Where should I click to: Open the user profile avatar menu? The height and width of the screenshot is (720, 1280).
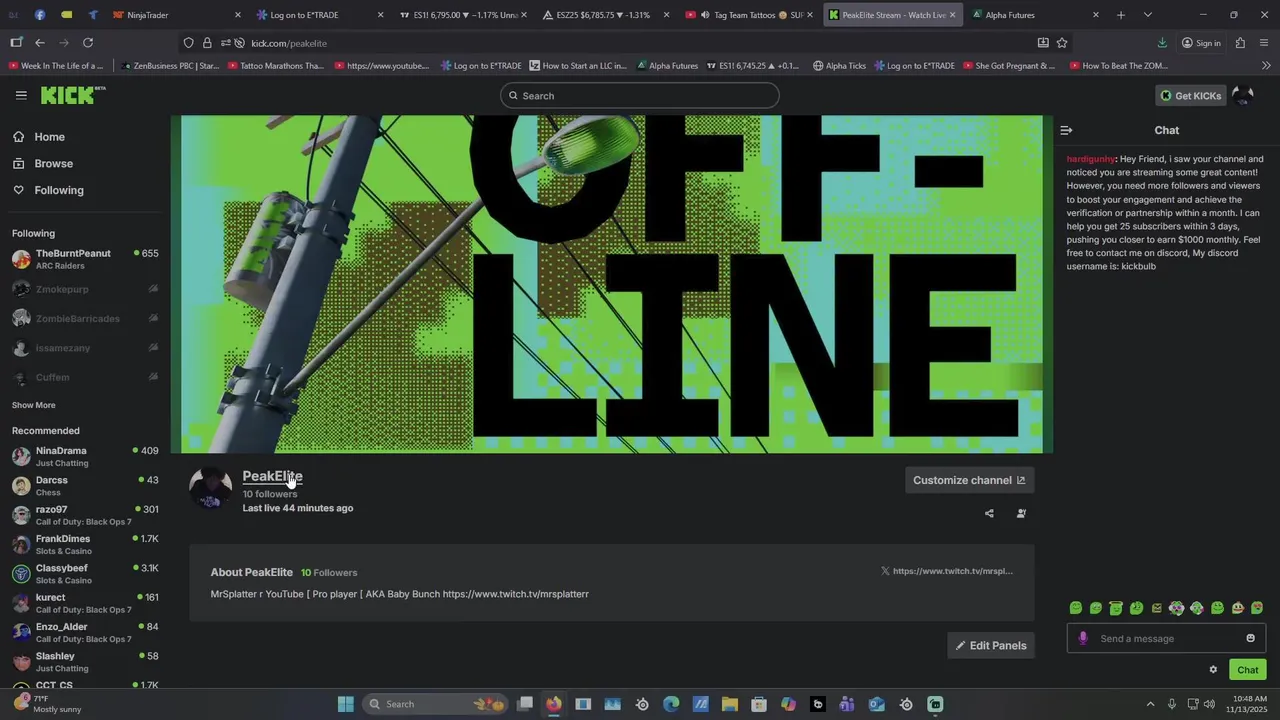click(1243, 96)
